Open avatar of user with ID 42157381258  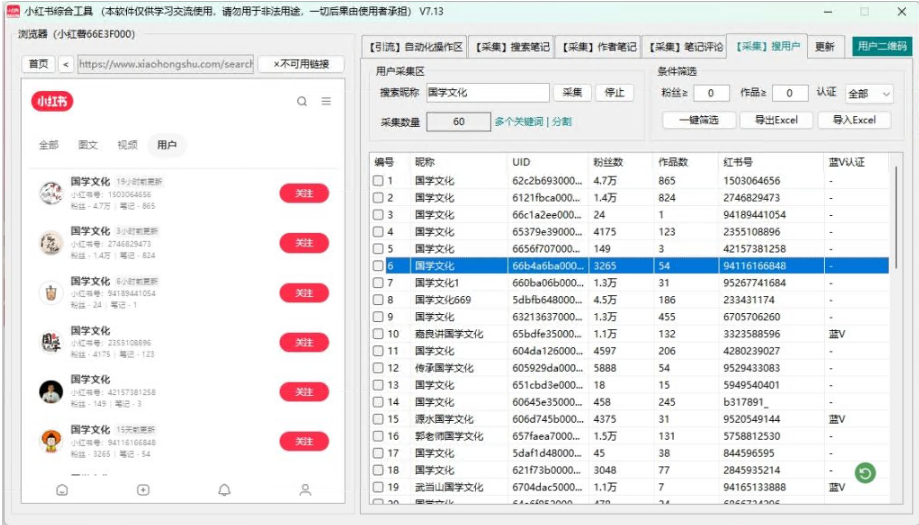coord(51,391)
